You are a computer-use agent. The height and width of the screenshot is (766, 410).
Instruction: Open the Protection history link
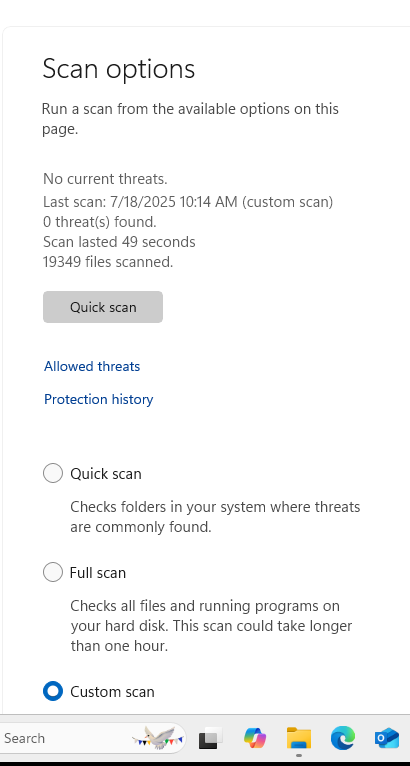click(99, 400)
